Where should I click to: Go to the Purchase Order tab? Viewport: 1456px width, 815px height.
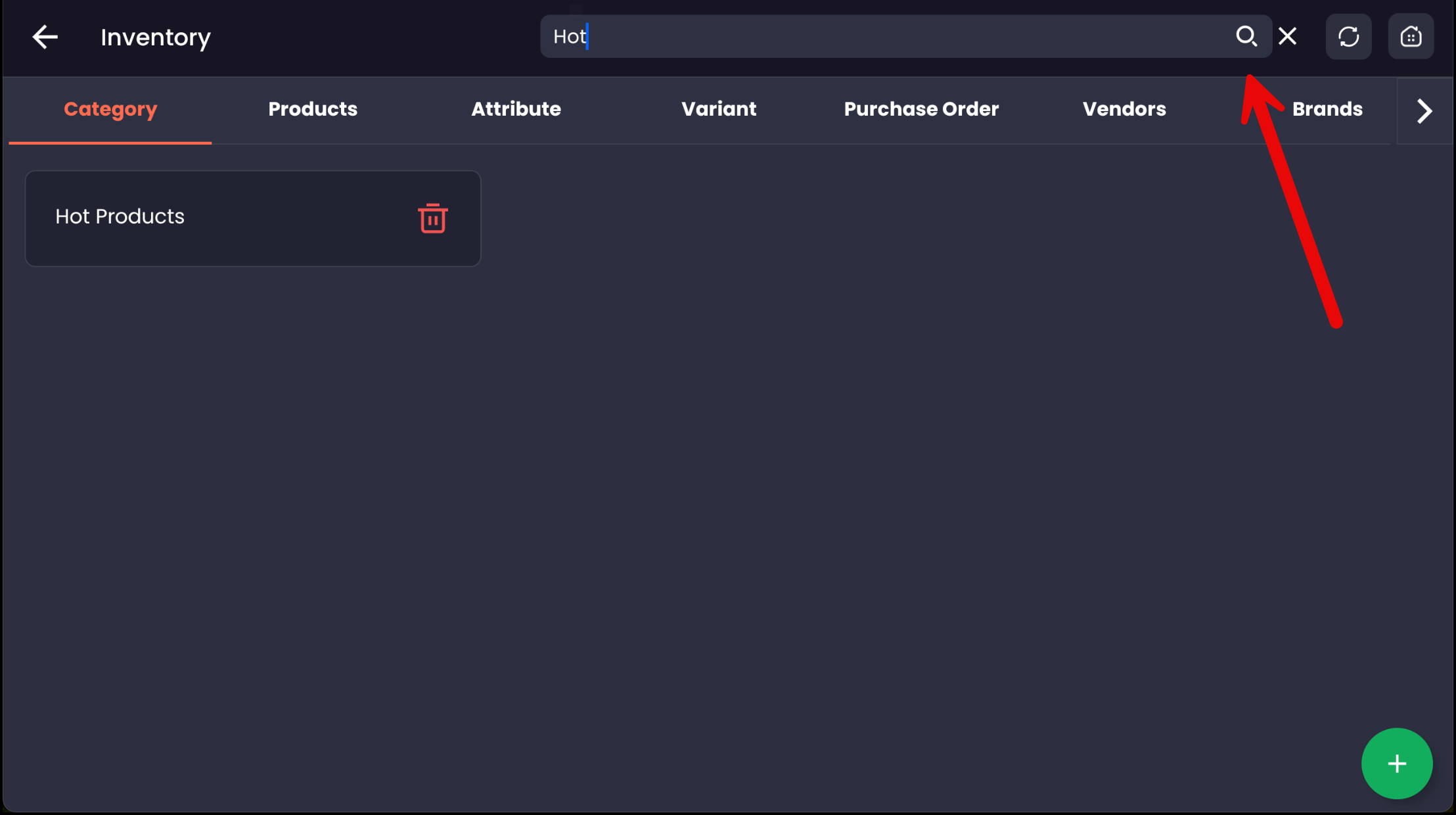click(921, 109)
